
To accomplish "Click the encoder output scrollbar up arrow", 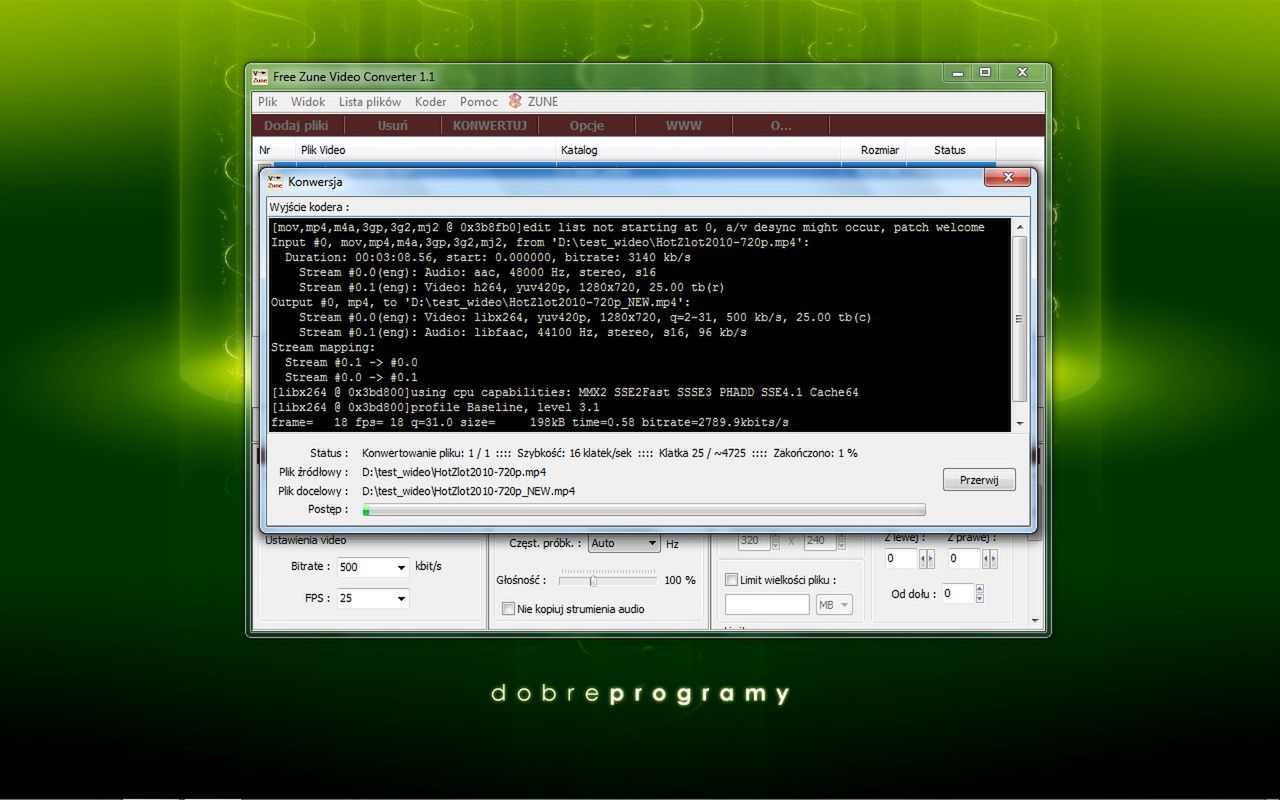I will click(x=1020, y=227).
